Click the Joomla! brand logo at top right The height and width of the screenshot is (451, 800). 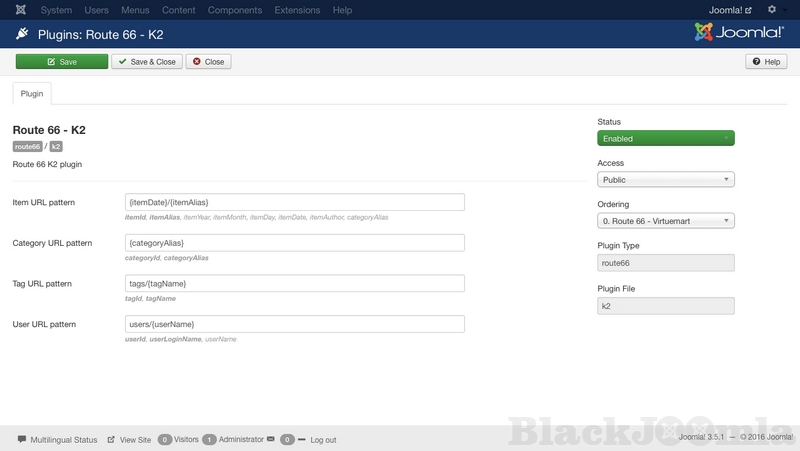pyautogui.click(x=739, y=33)
